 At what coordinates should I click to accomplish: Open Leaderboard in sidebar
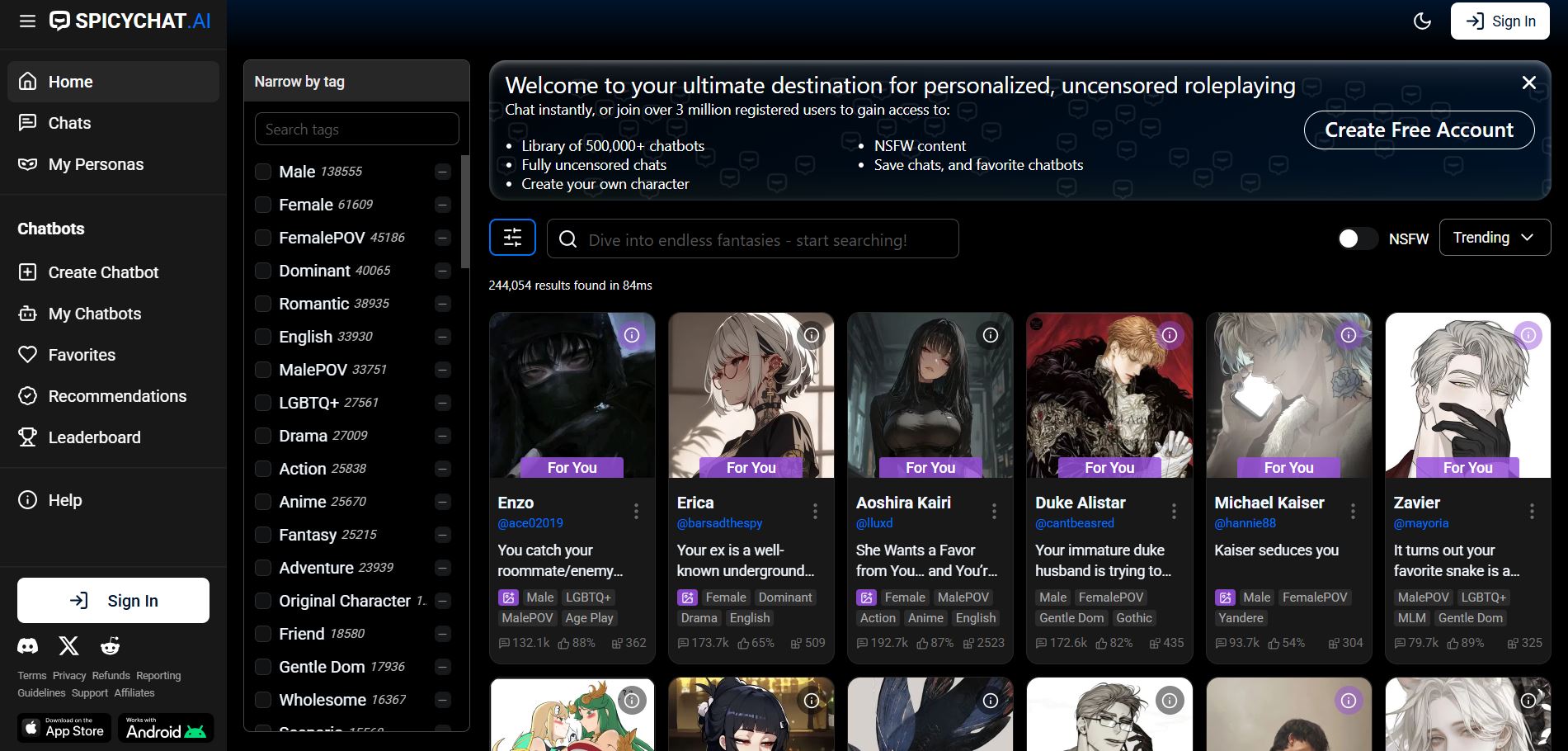(114, 437)
